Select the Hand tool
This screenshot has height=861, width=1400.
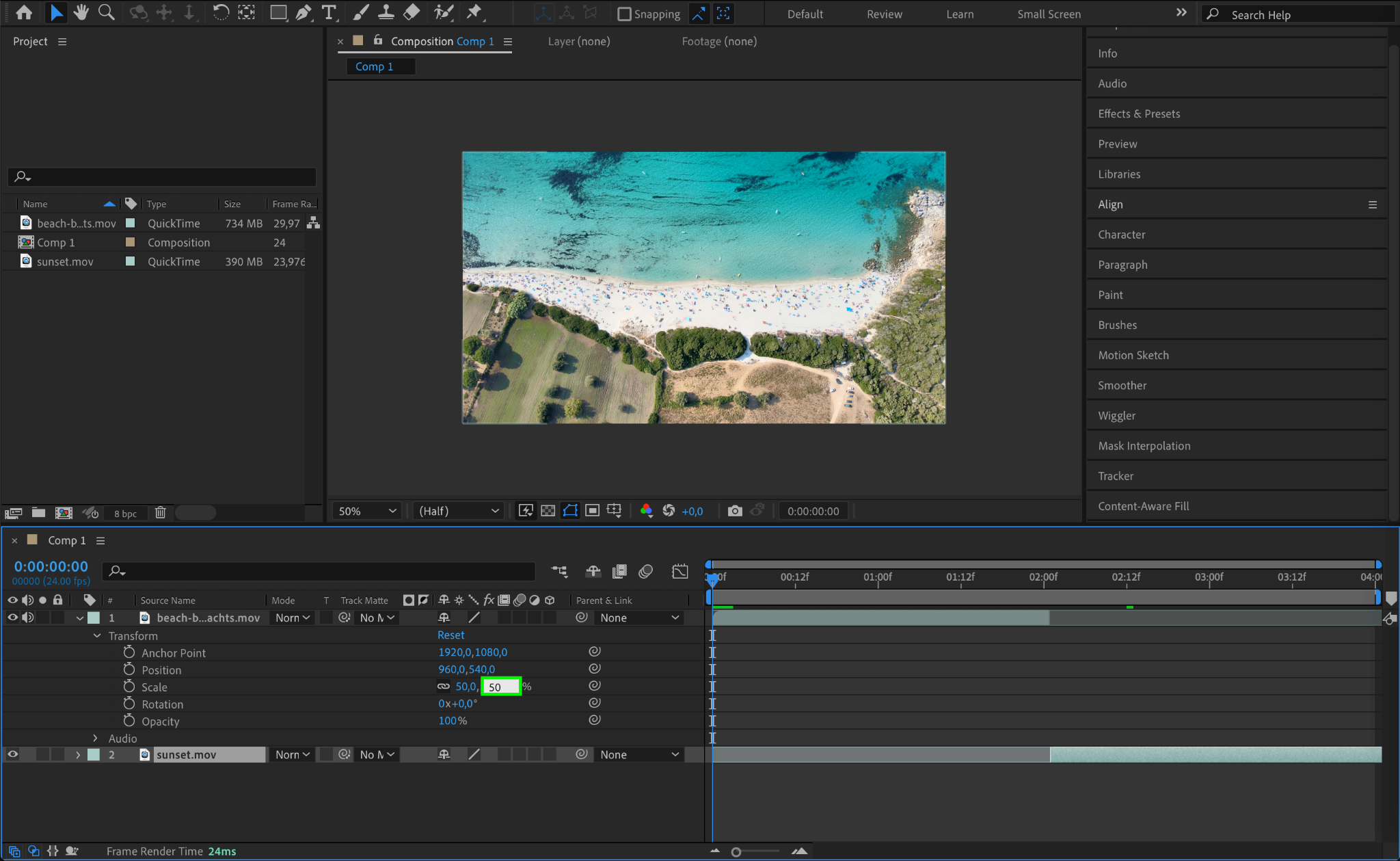click(x=81, y=12)
